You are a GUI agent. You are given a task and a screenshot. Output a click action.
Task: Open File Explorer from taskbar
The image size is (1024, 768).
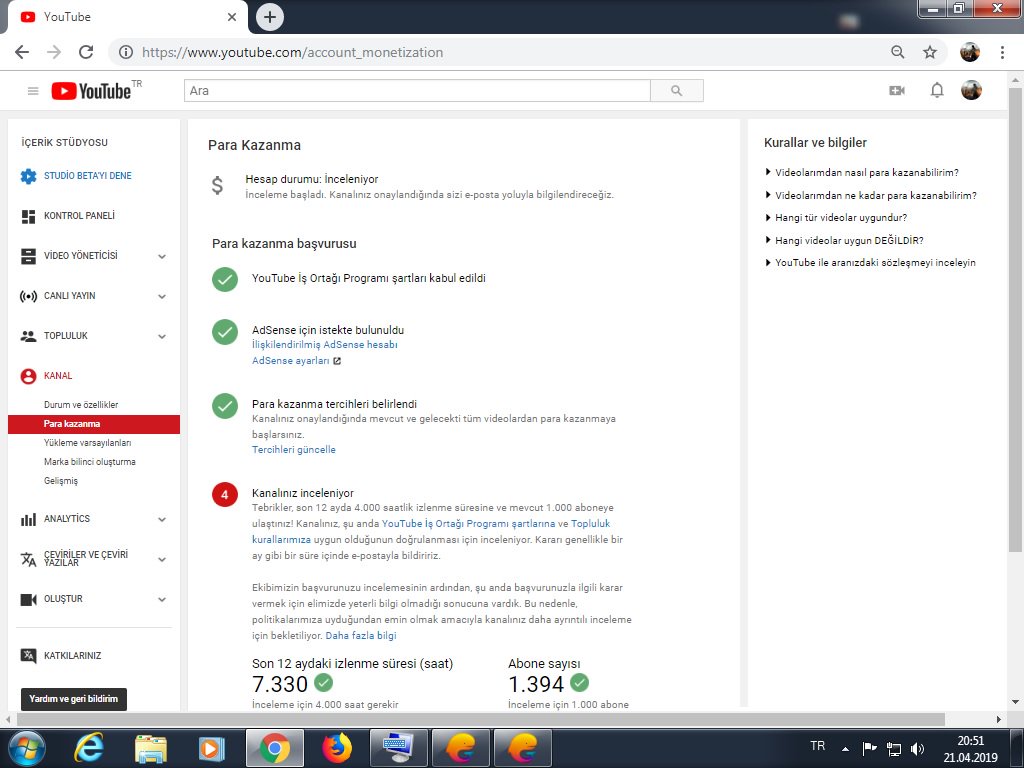pos(151,748)
